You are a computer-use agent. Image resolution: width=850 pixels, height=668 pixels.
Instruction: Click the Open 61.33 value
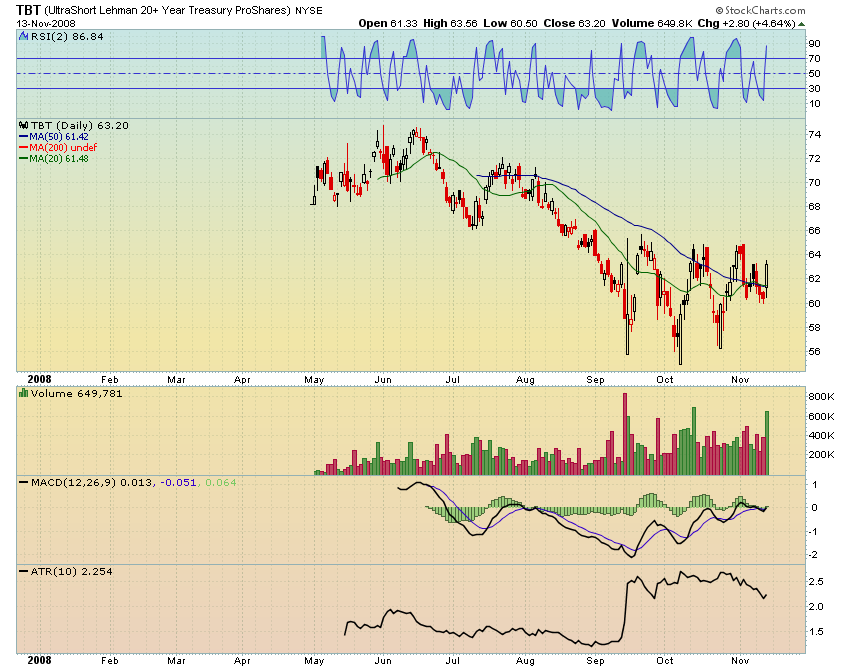388,23
